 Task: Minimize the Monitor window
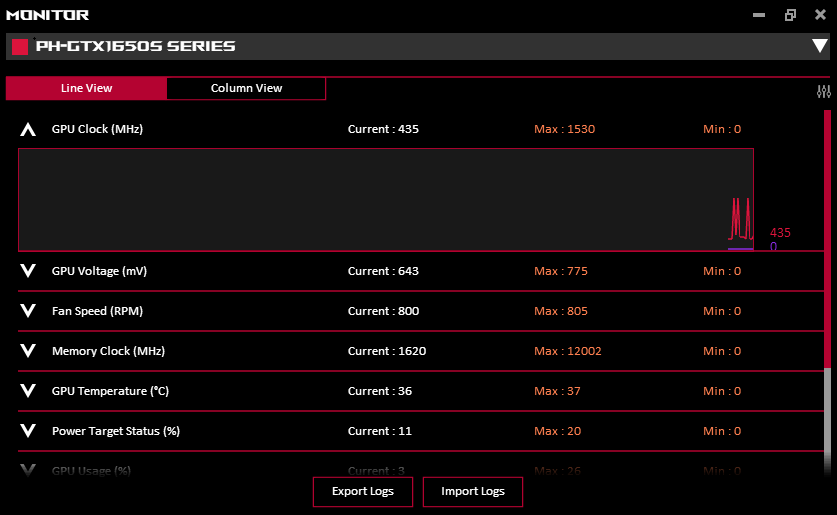pos(759,15)
